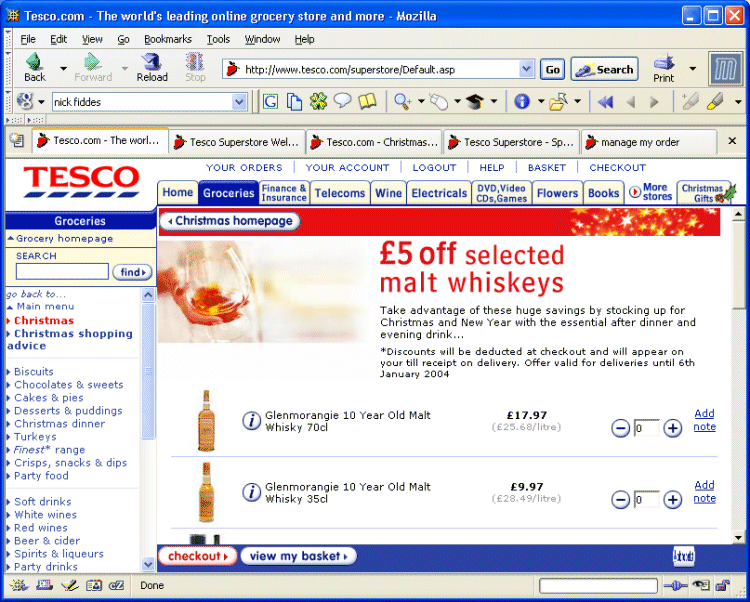Open the 'Christmas homepage' link button

230,221
